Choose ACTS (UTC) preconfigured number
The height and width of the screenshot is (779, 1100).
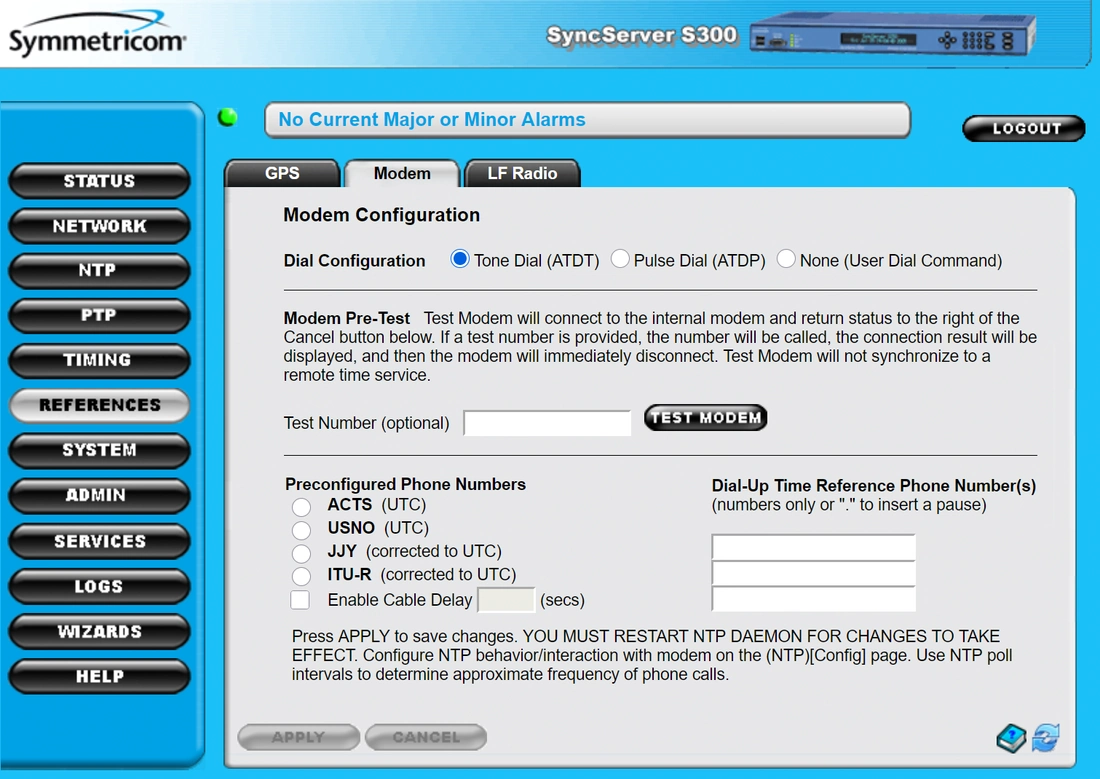pos(302,506)
